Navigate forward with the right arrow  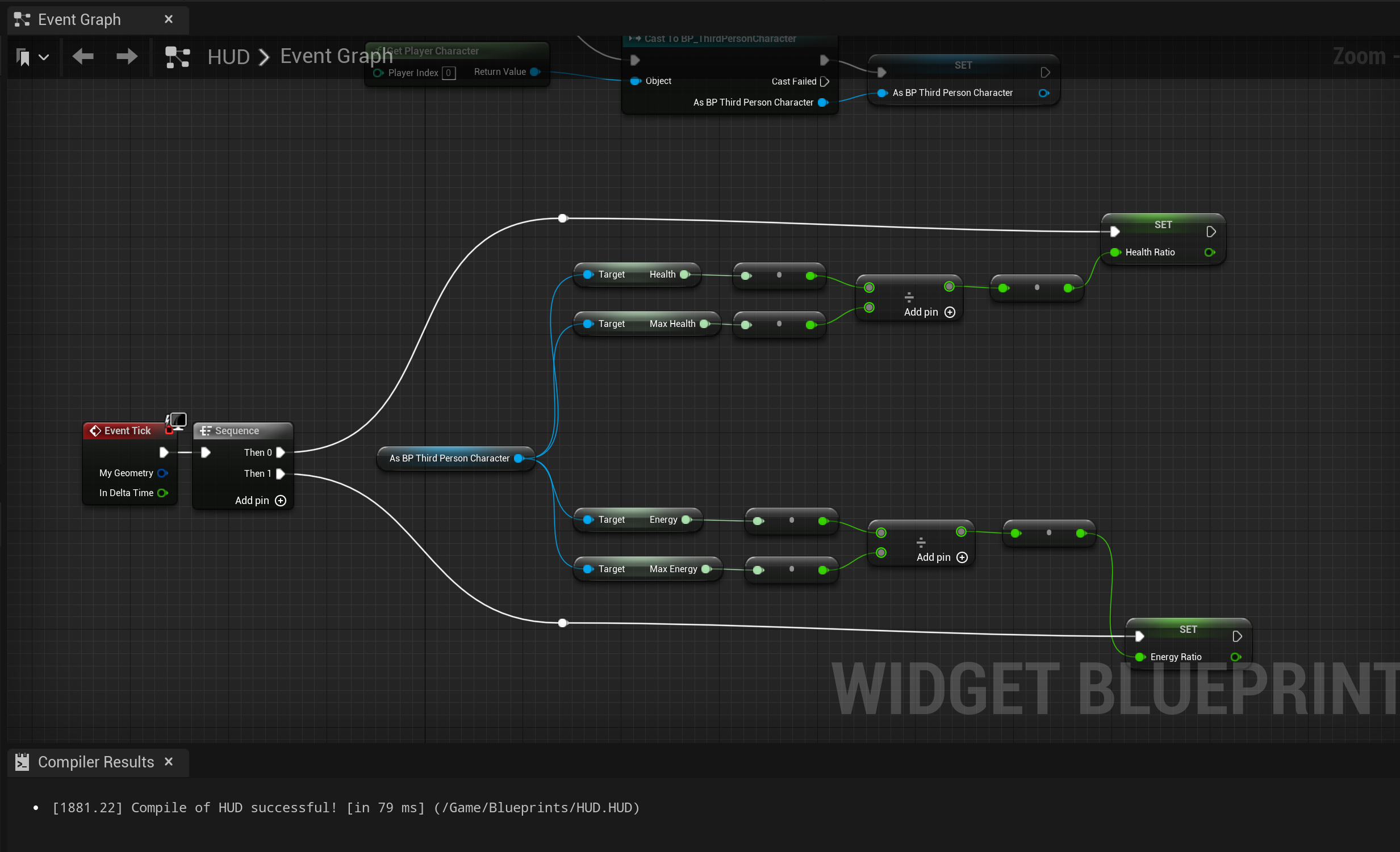(x=126, y=56)
